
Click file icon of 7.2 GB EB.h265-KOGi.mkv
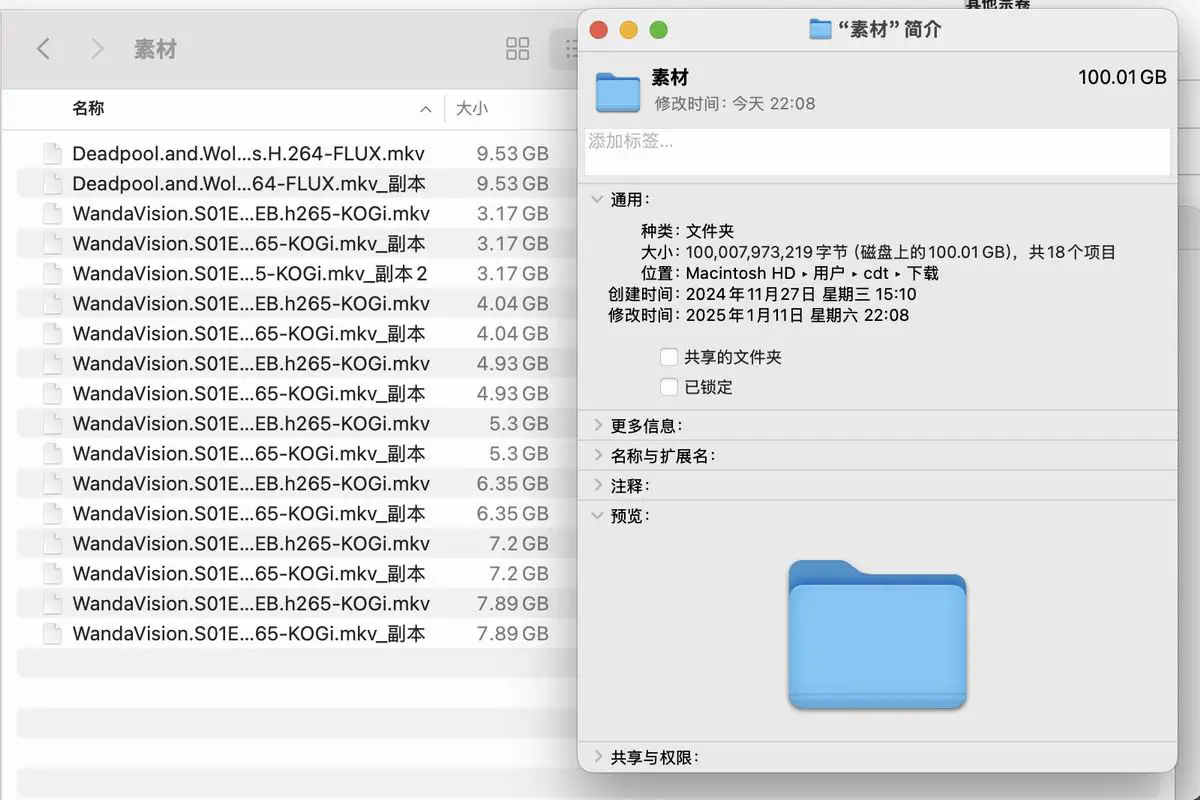coord(52,544)
